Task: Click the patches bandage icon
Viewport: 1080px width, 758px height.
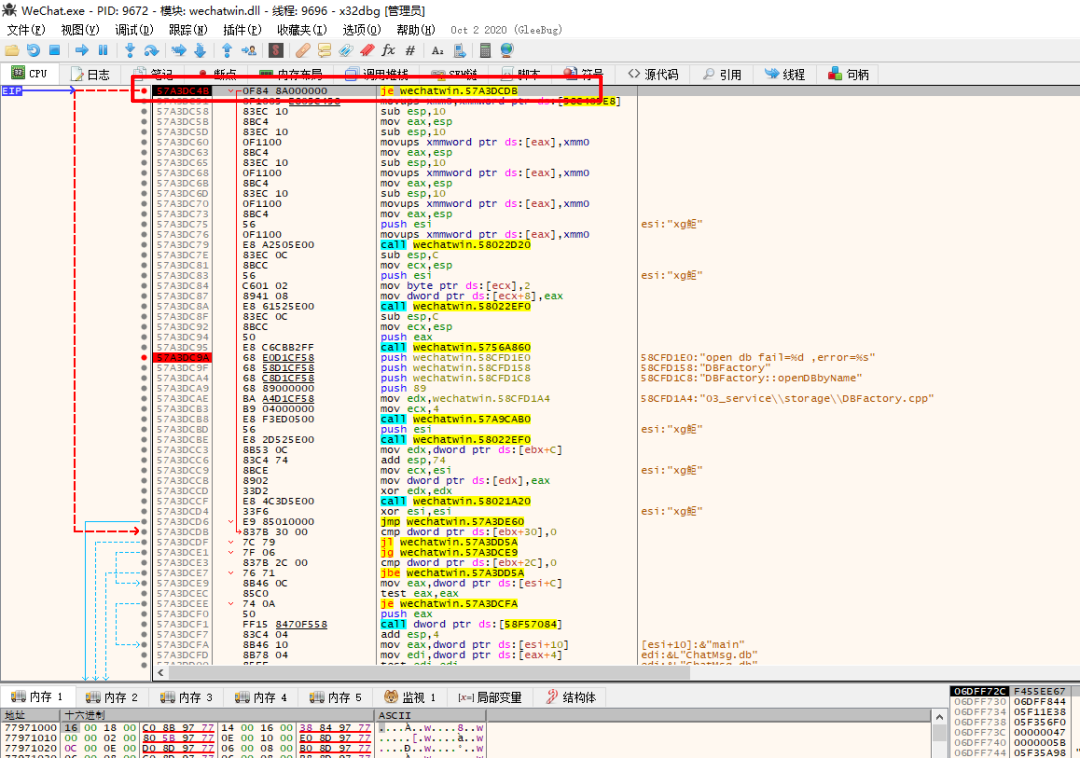Action: [302, 50]
